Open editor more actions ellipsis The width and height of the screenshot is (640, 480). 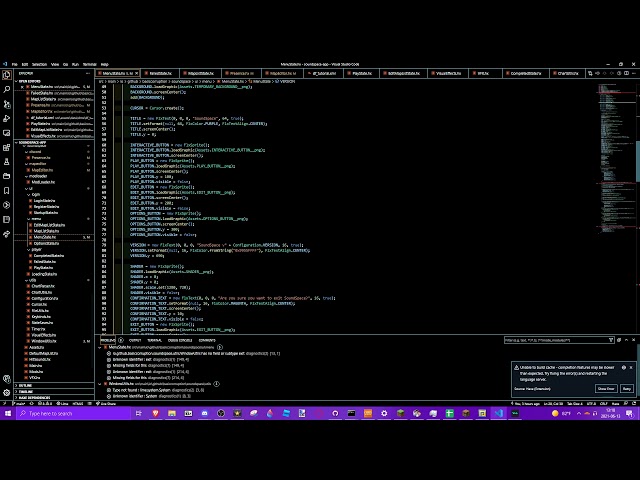tap(634, 73)
